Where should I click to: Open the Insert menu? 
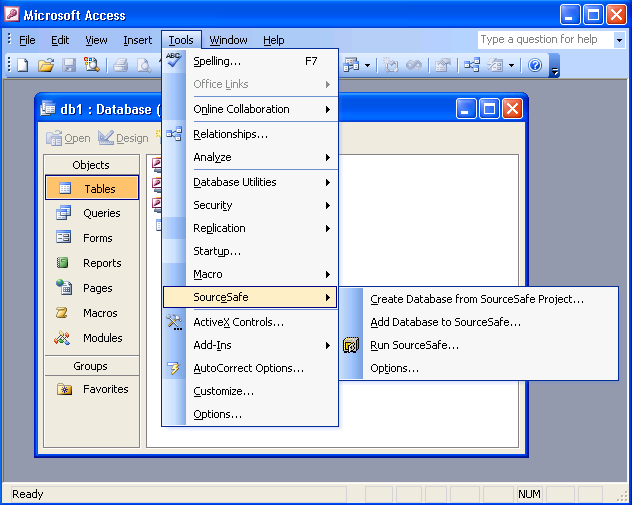coord(137,40)
